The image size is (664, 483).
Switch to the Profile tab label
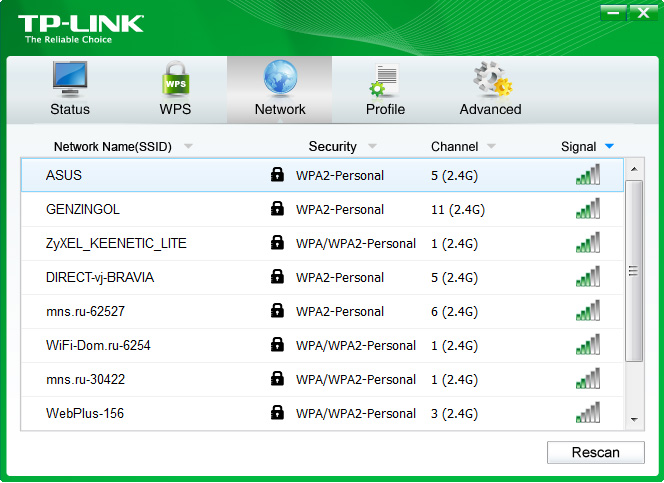[x=385, y=109]
